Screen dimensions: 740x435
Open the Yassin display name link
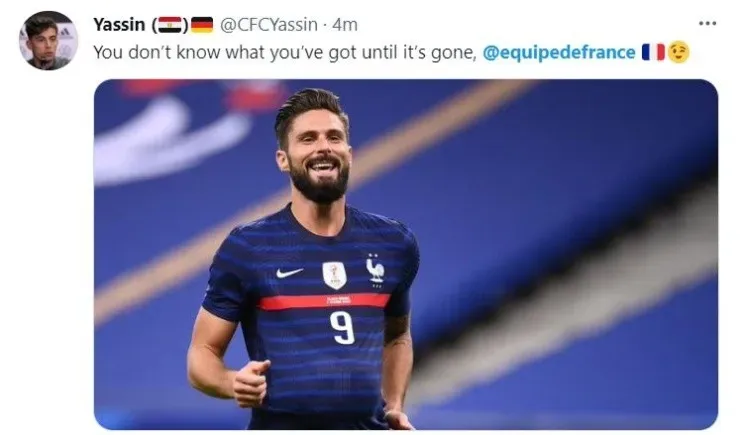119,25
